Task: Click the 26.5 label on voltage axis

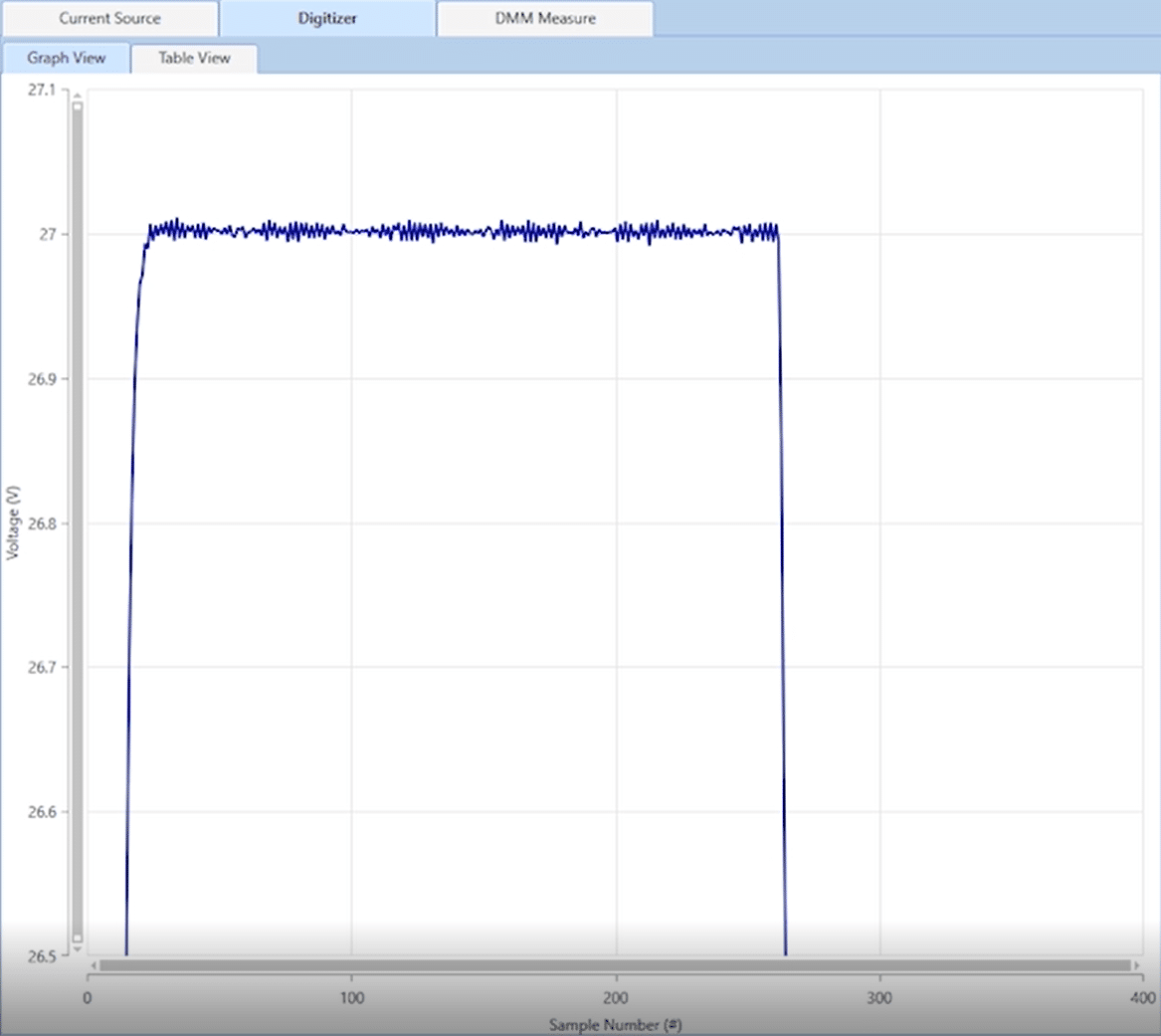Action: click(42, 956)
